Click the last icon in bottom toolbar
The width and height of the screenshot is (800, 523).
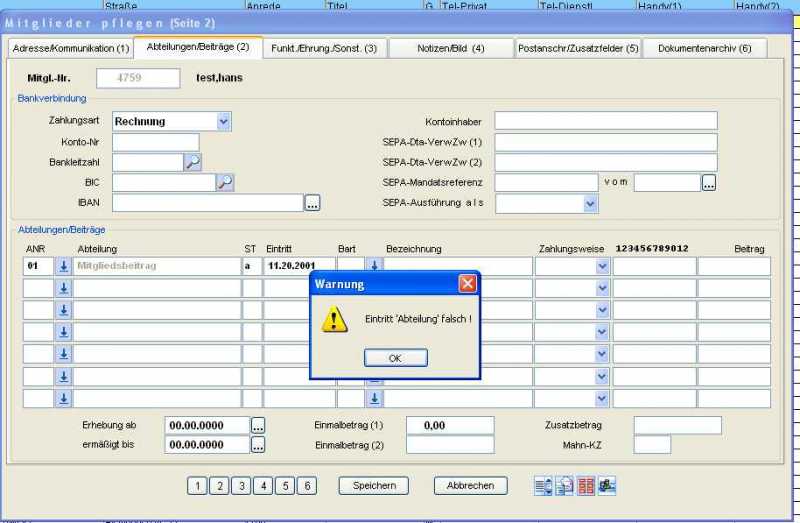coord(607,486)
